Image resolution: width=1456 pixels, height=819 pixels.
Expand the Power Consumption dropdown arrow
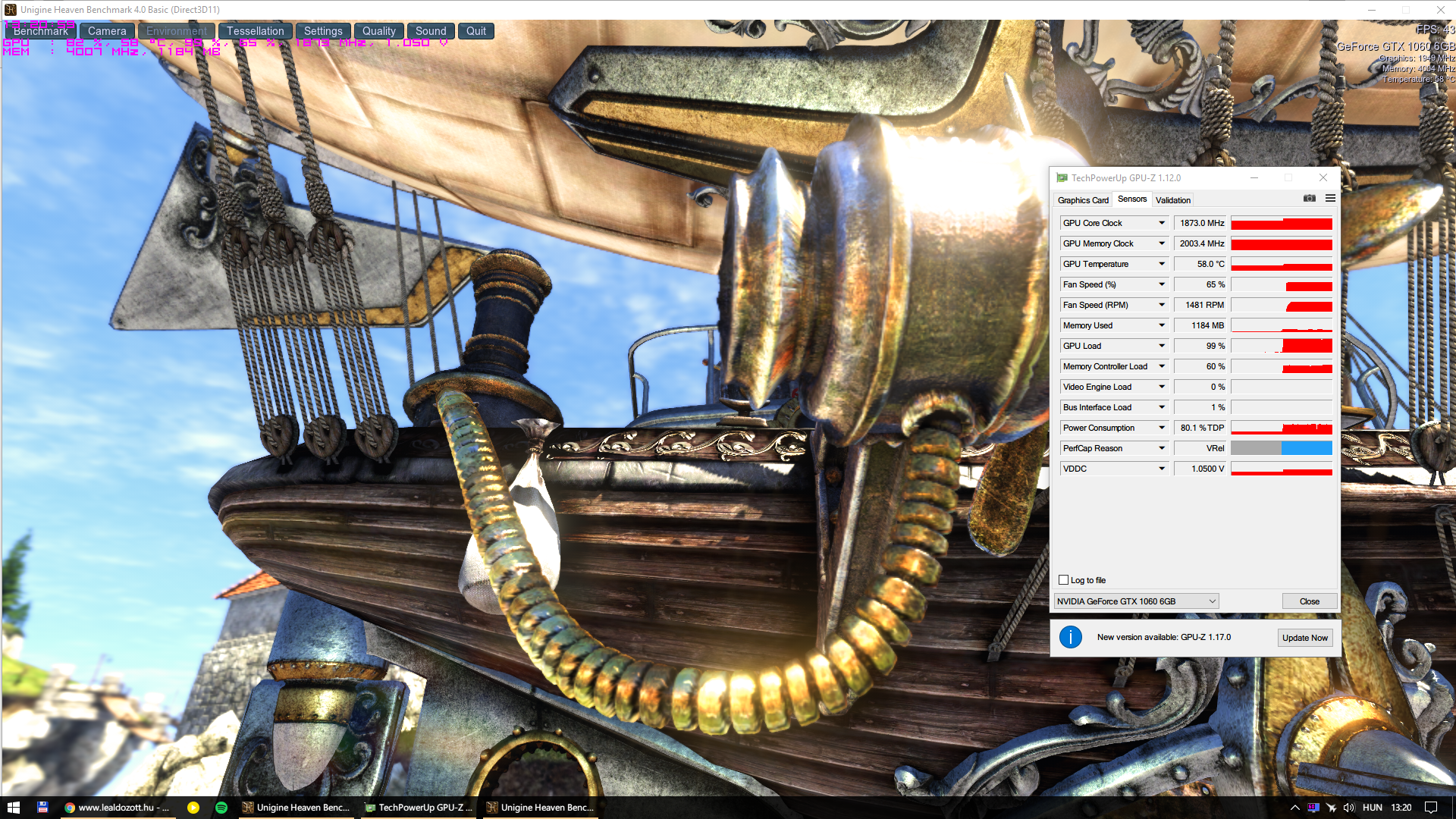[1161, 428]
